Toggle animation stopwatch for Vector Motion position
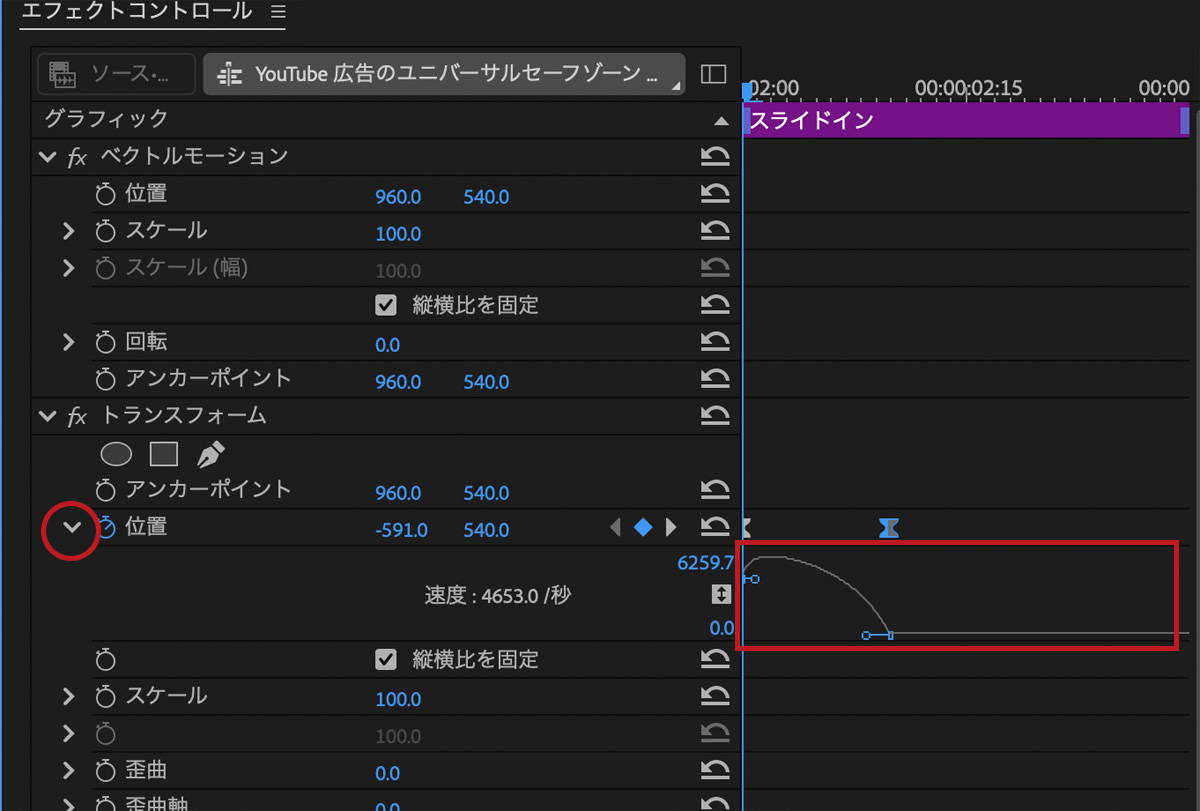Image resolution: width=1200 pixels, height=811 pixels. (x=106, y=194)
